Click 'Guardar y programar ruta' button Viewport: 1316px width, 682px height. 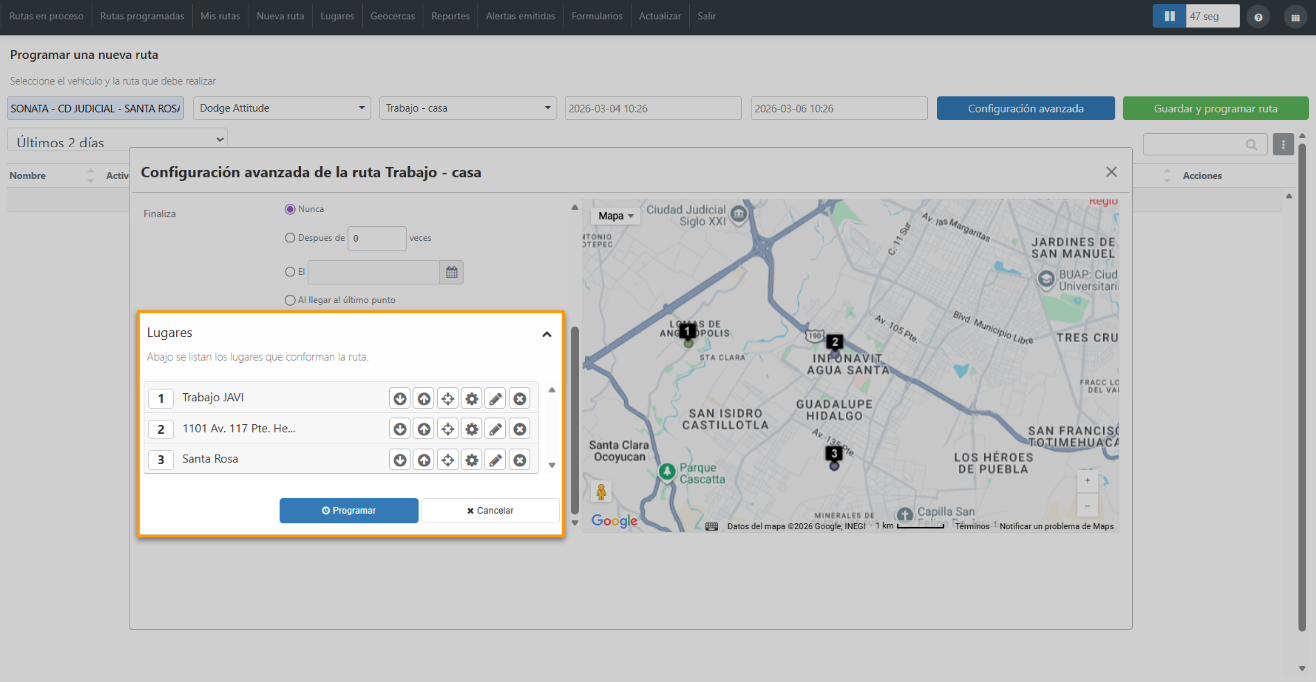[1215, 108]
